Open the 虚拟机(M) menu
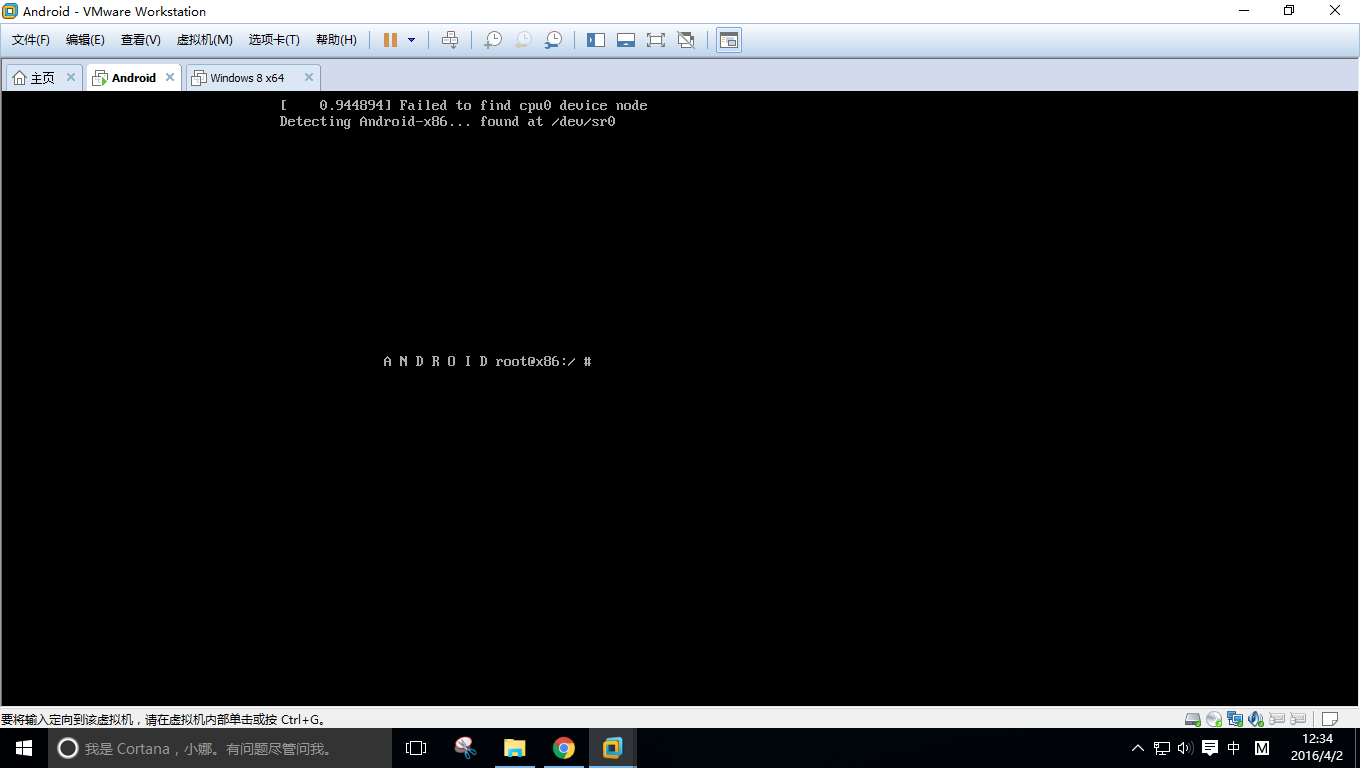 (x=205, y=40)
